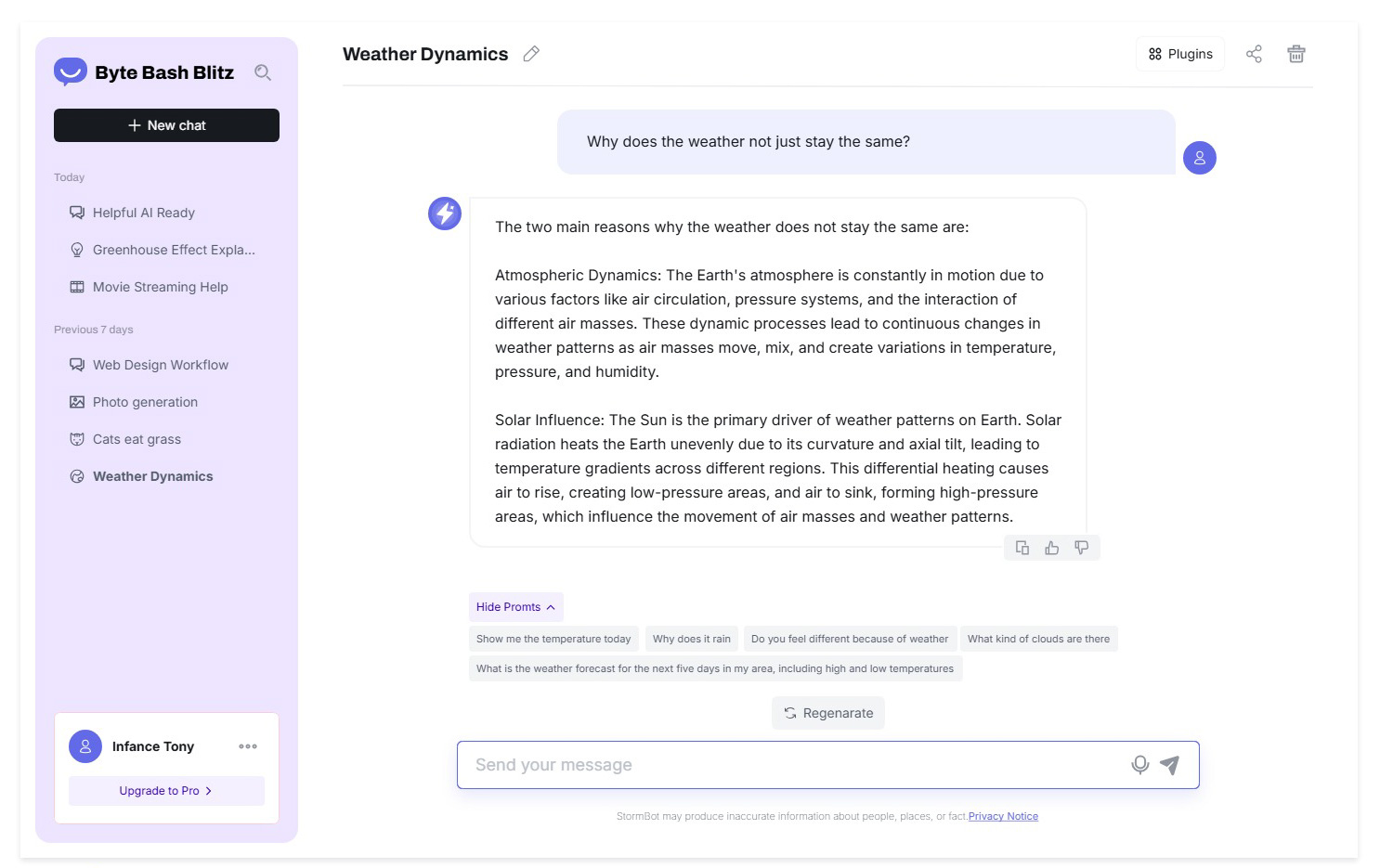Open the Greenhouse Effect chat
Screen dimensions: 1380x868
coord(173,250)
